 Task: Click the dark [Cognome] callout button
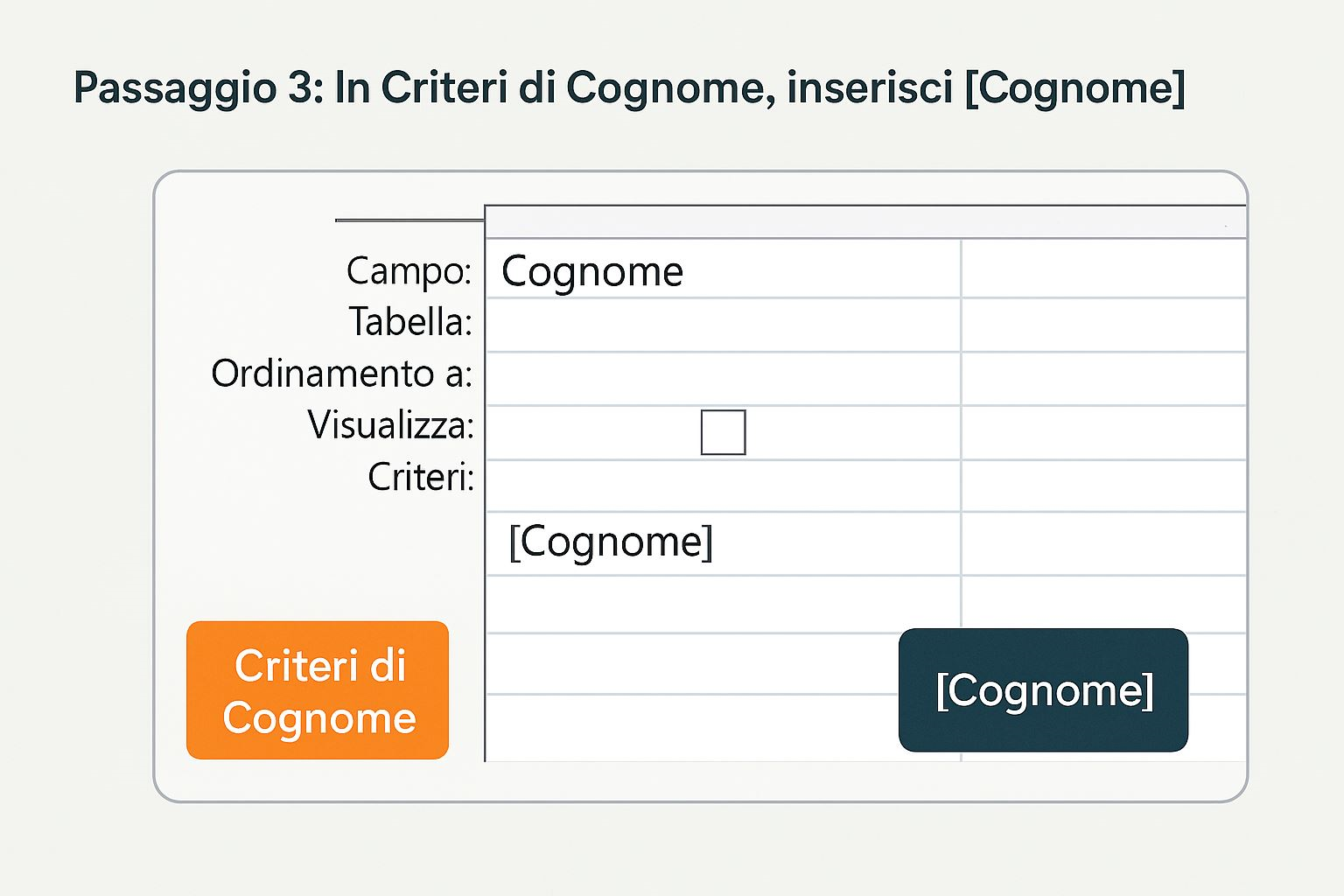(1043, 690)
